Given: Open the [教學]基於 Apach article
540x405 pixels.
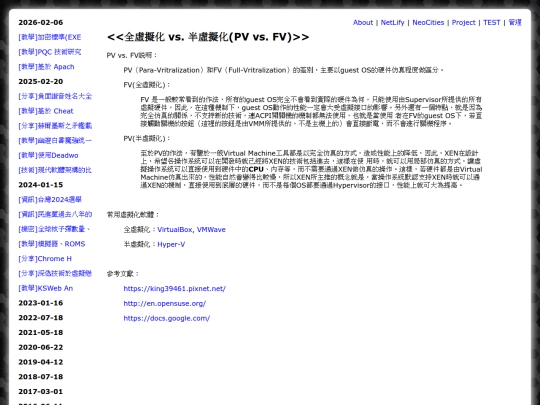Looking at the screenshot, I should point(46,67).
